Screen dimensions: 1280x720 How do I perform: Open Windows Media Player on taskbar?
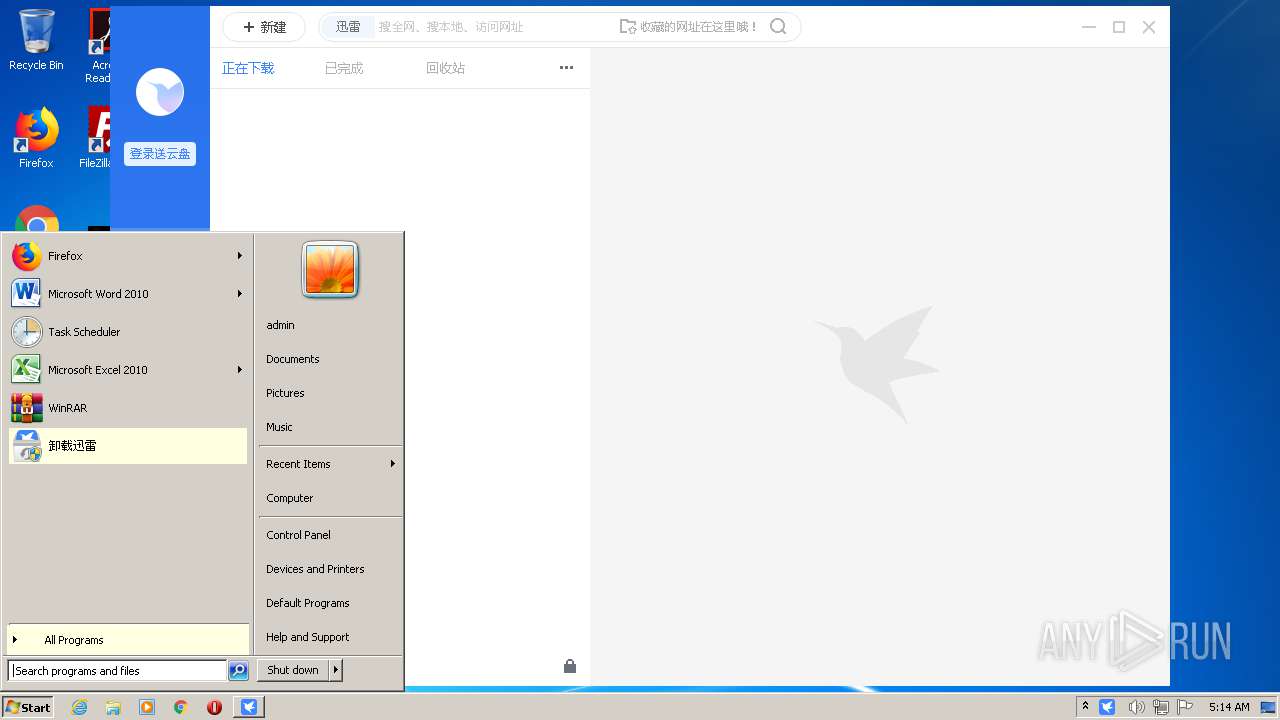click(147, 707)
